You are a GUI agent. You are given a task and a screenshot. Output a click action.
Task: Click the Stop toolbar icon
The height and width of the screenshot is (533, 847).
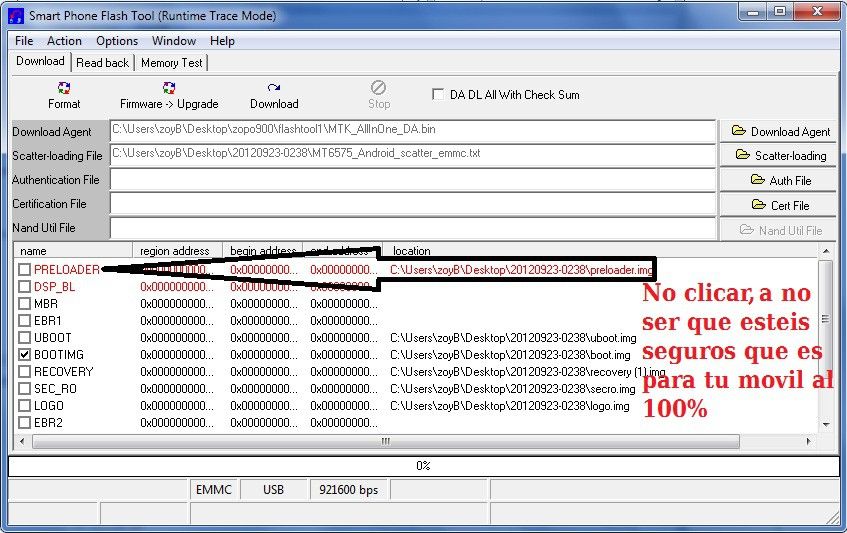(x=379, y=95)
